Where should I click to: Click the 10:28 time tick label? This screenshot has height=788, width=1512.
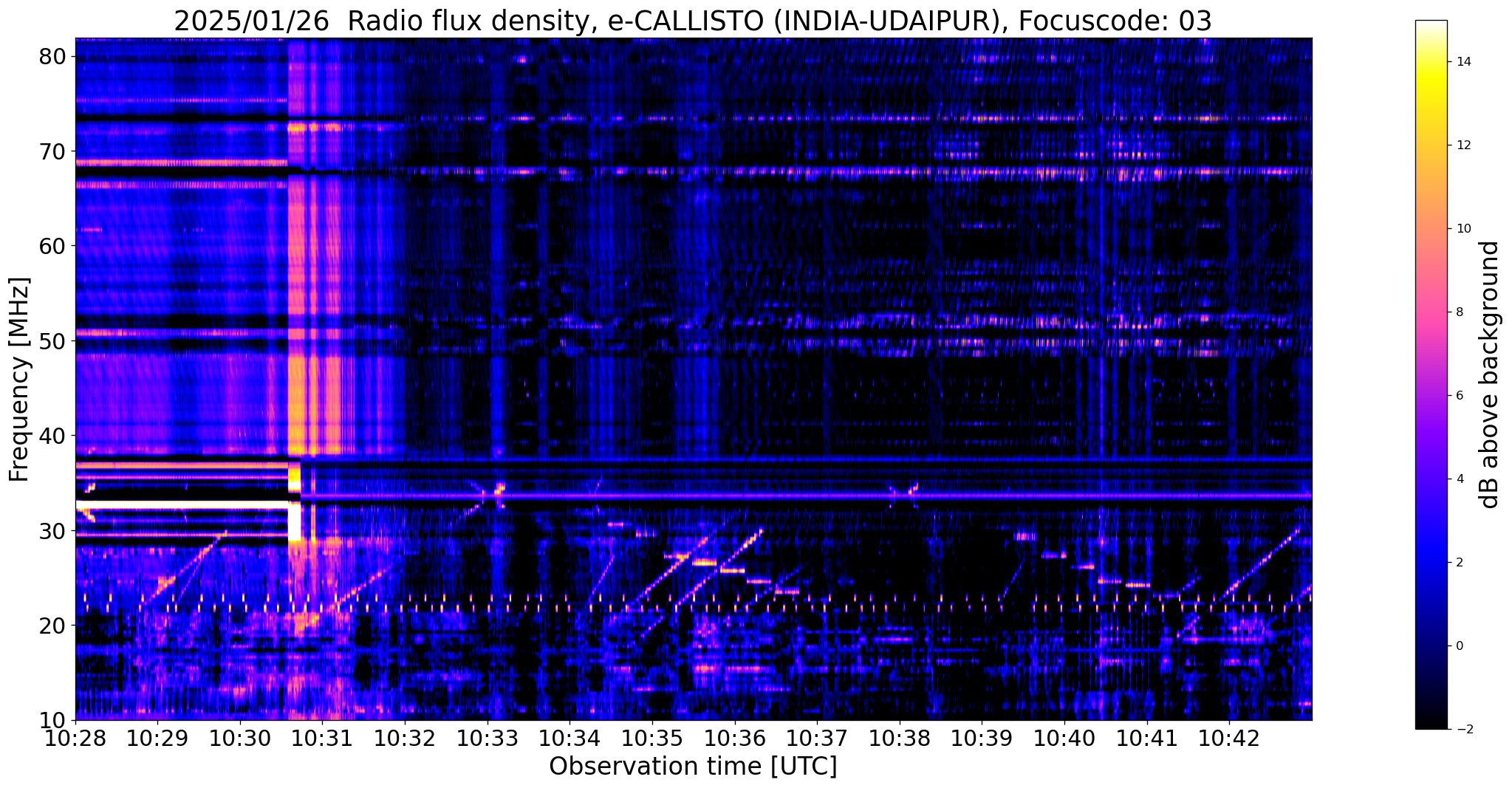tap(75, 739)
